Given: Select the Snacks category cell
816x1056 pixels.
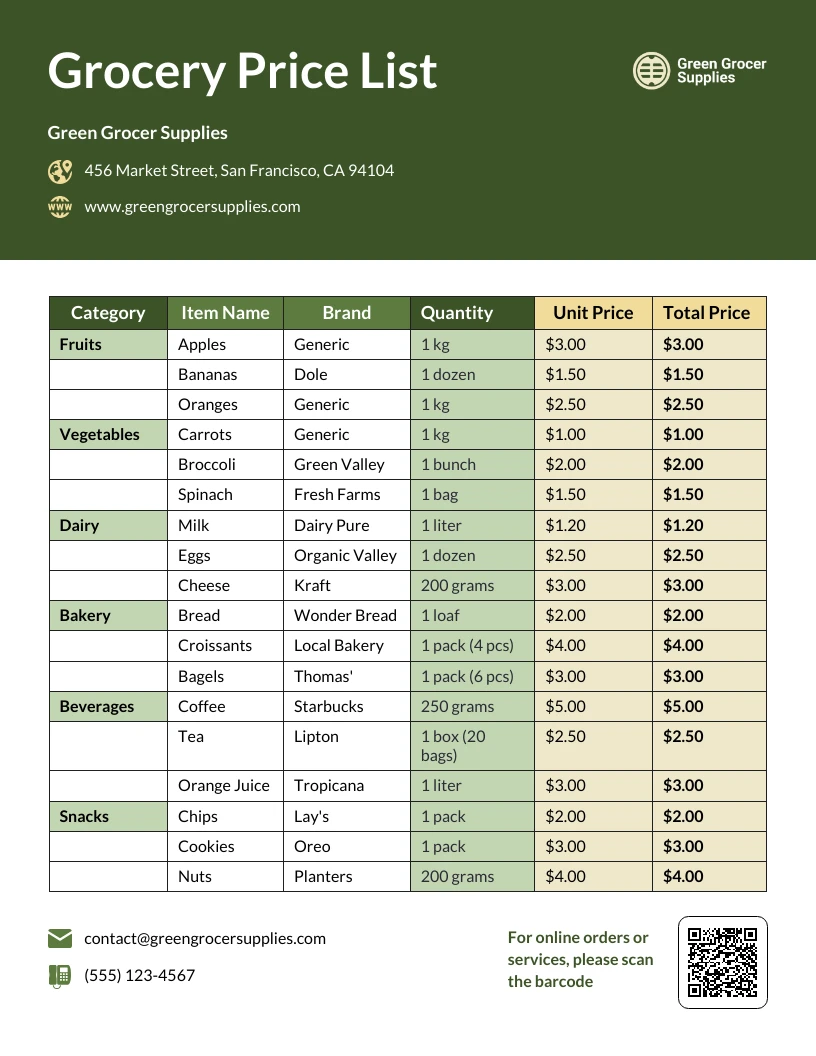Looking at the screenshot, I should click(108, 816).
